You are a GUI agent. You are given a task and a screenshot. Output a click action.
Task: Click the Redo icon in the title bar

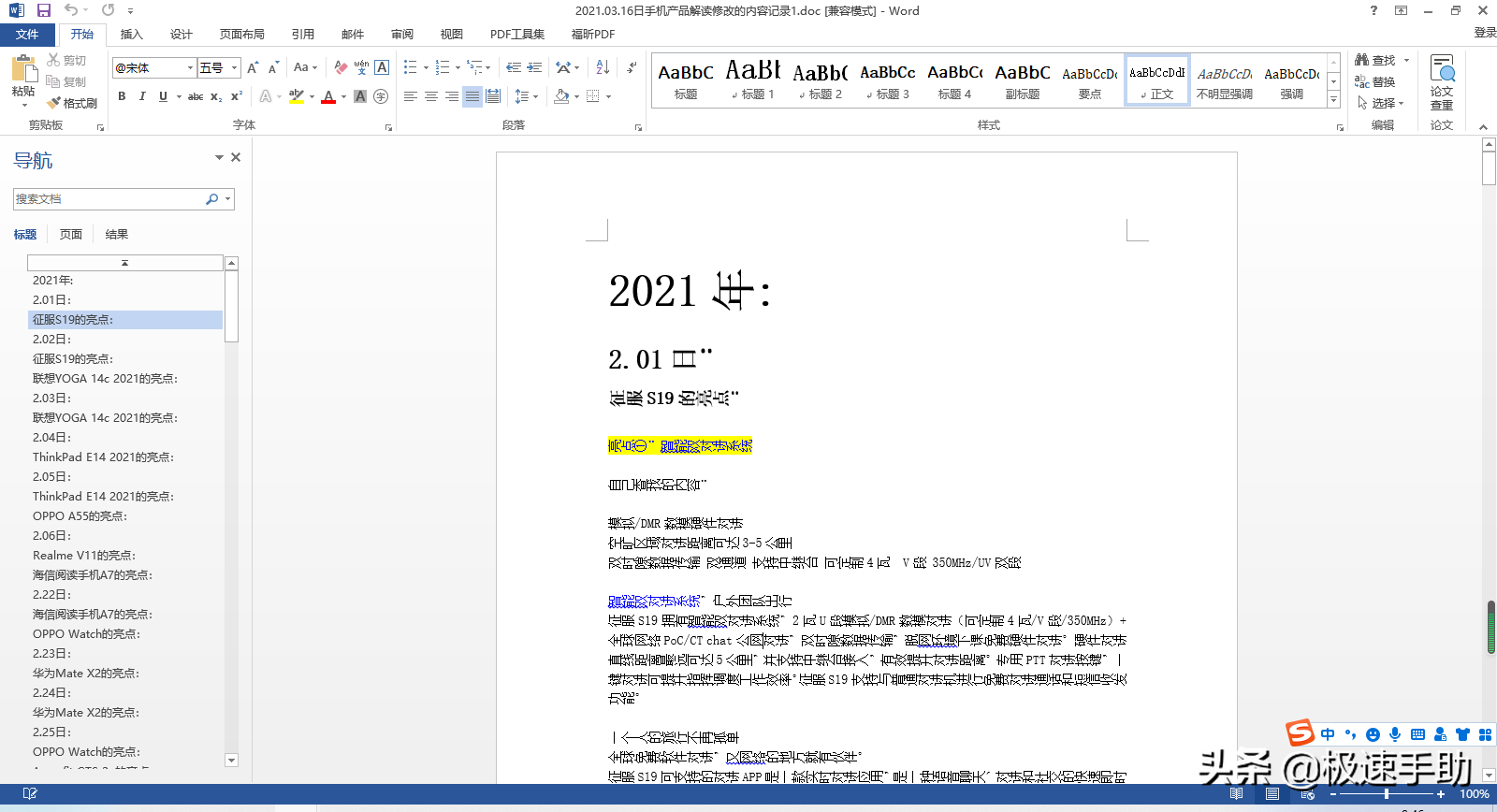pos(109,10)
